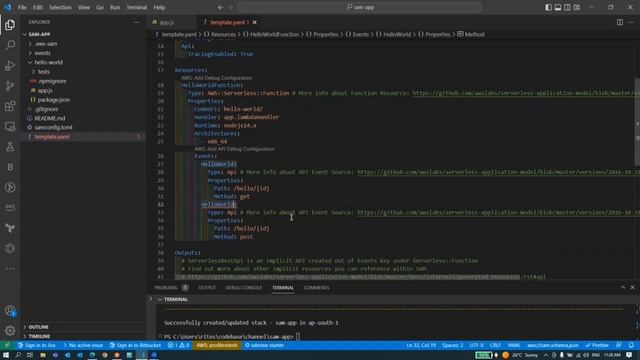Toggle the bottom panel layout

tap(558, 7)
